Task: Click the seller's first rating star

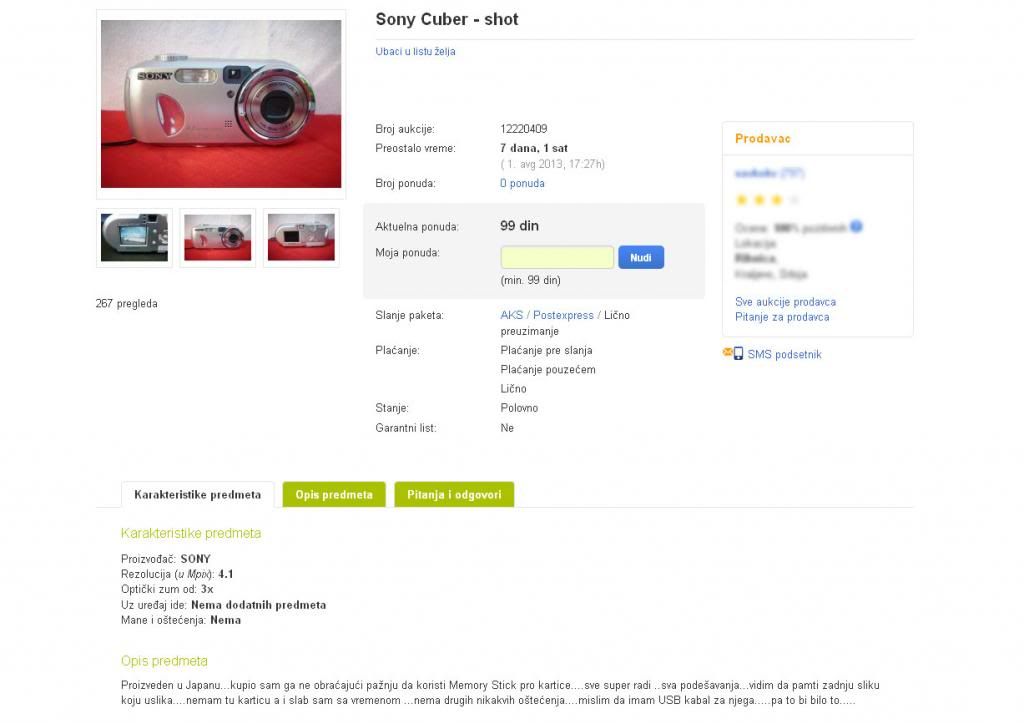Action: point(742,200)
